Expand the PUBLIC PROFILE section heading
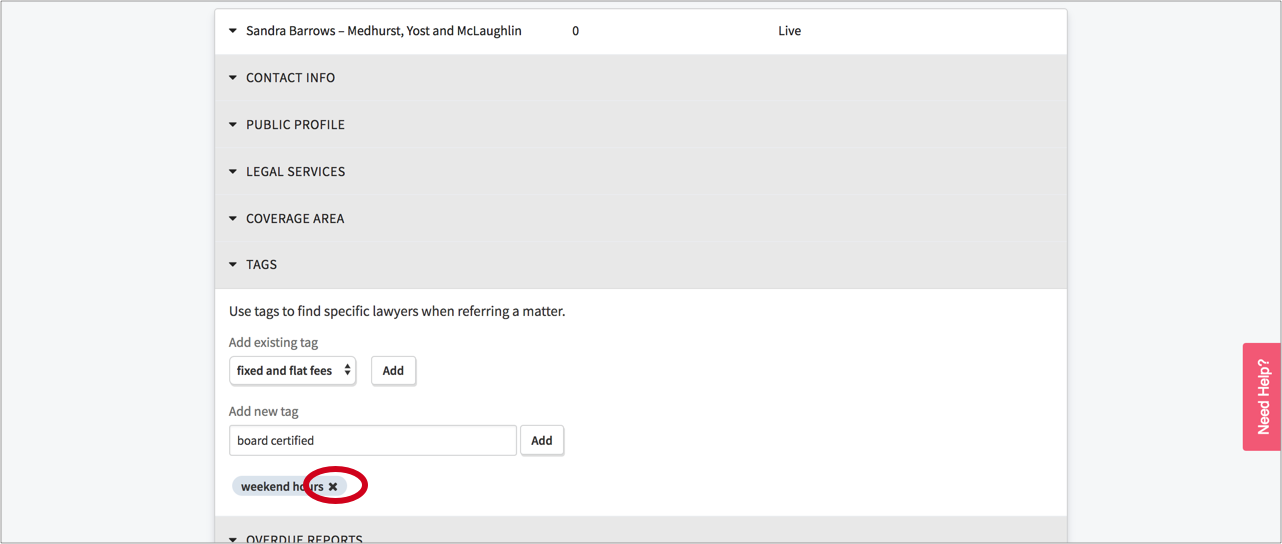This screenshot has width=1282, height=544. tap(295, 125)
